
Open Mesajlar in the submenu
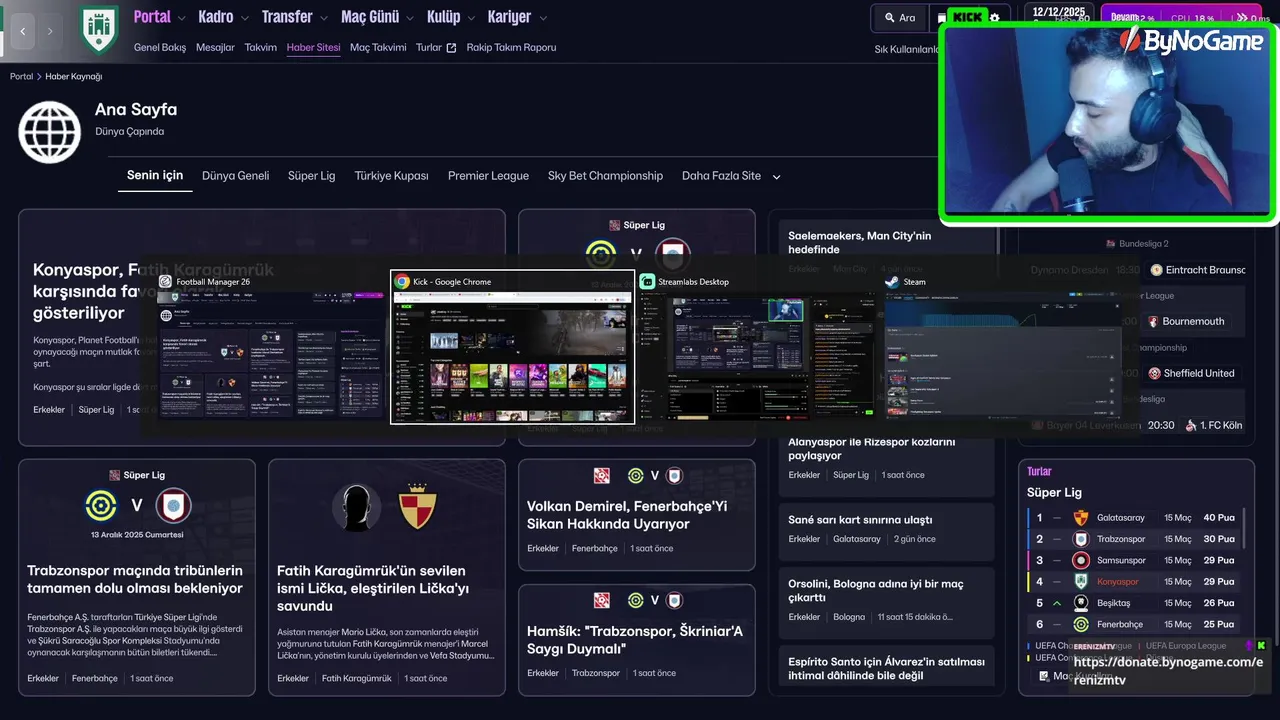pos(215,48)
